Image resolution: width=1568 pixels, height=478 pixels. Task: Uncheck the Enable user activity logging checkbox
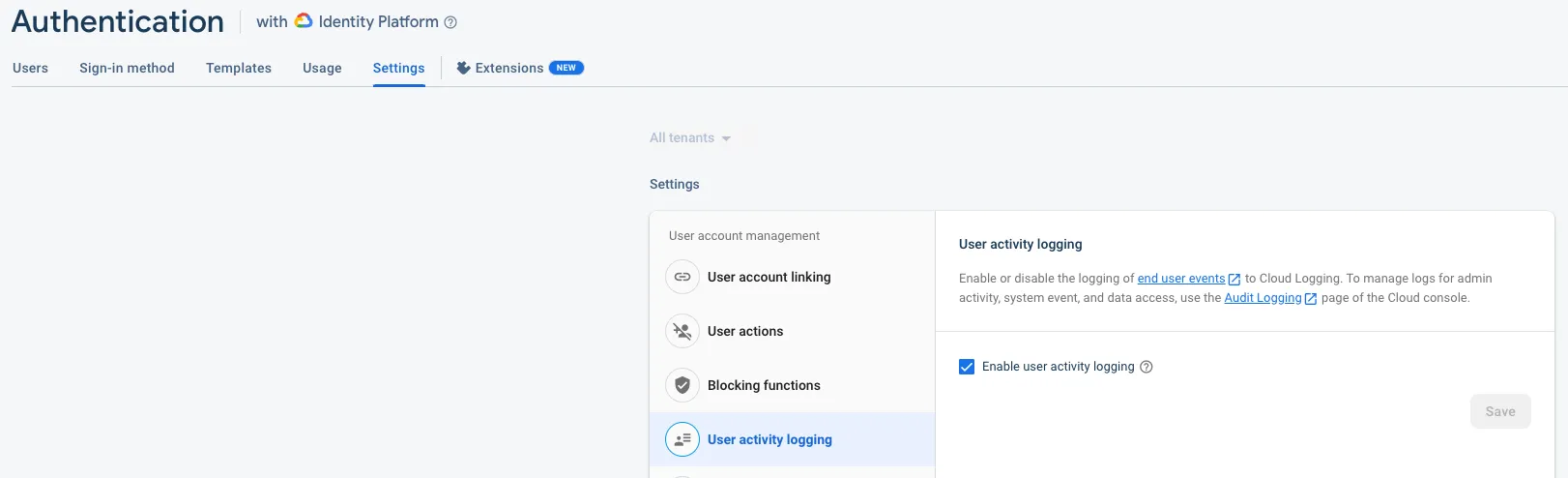click(967, 367)
